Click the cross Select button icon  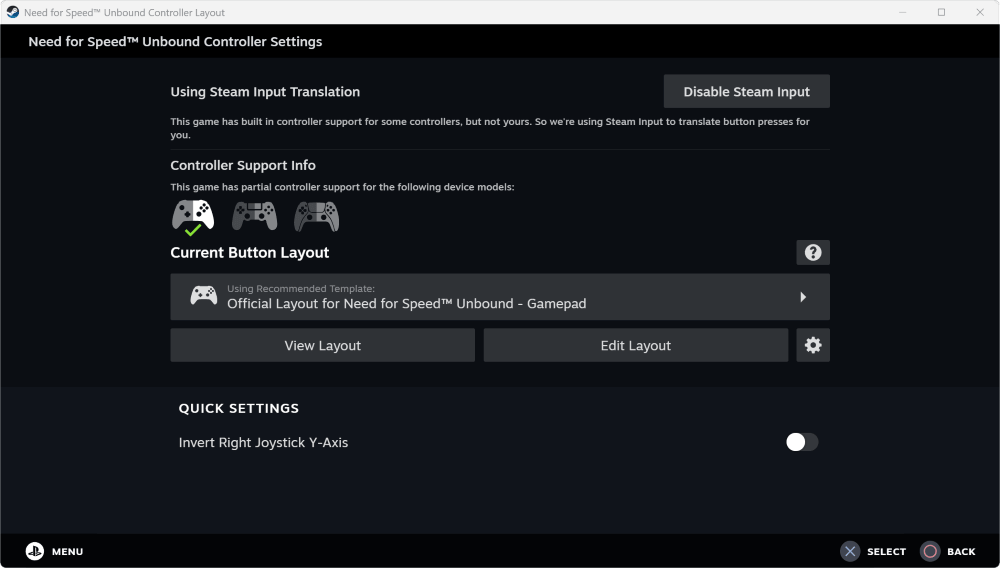pyautogui.click(x=850, y=551)
